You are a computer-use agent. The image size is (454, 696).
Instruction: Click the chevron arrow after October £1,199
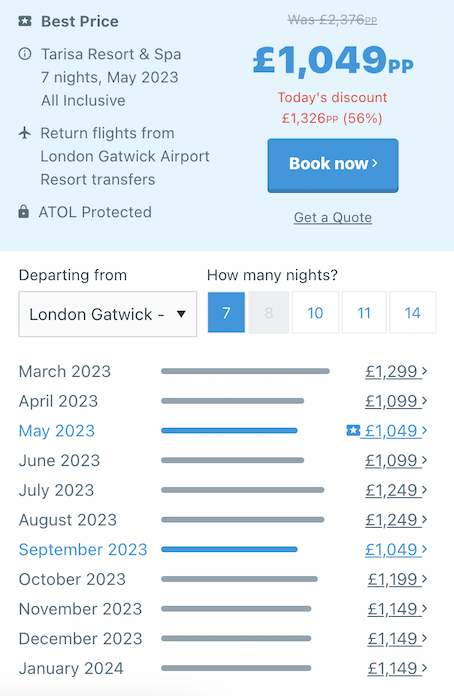pos(424,578)
